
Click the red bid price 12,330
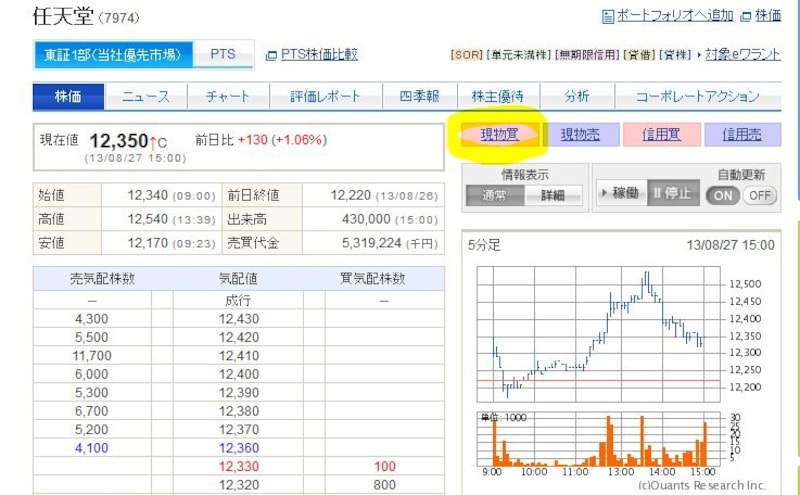point(239,466)
